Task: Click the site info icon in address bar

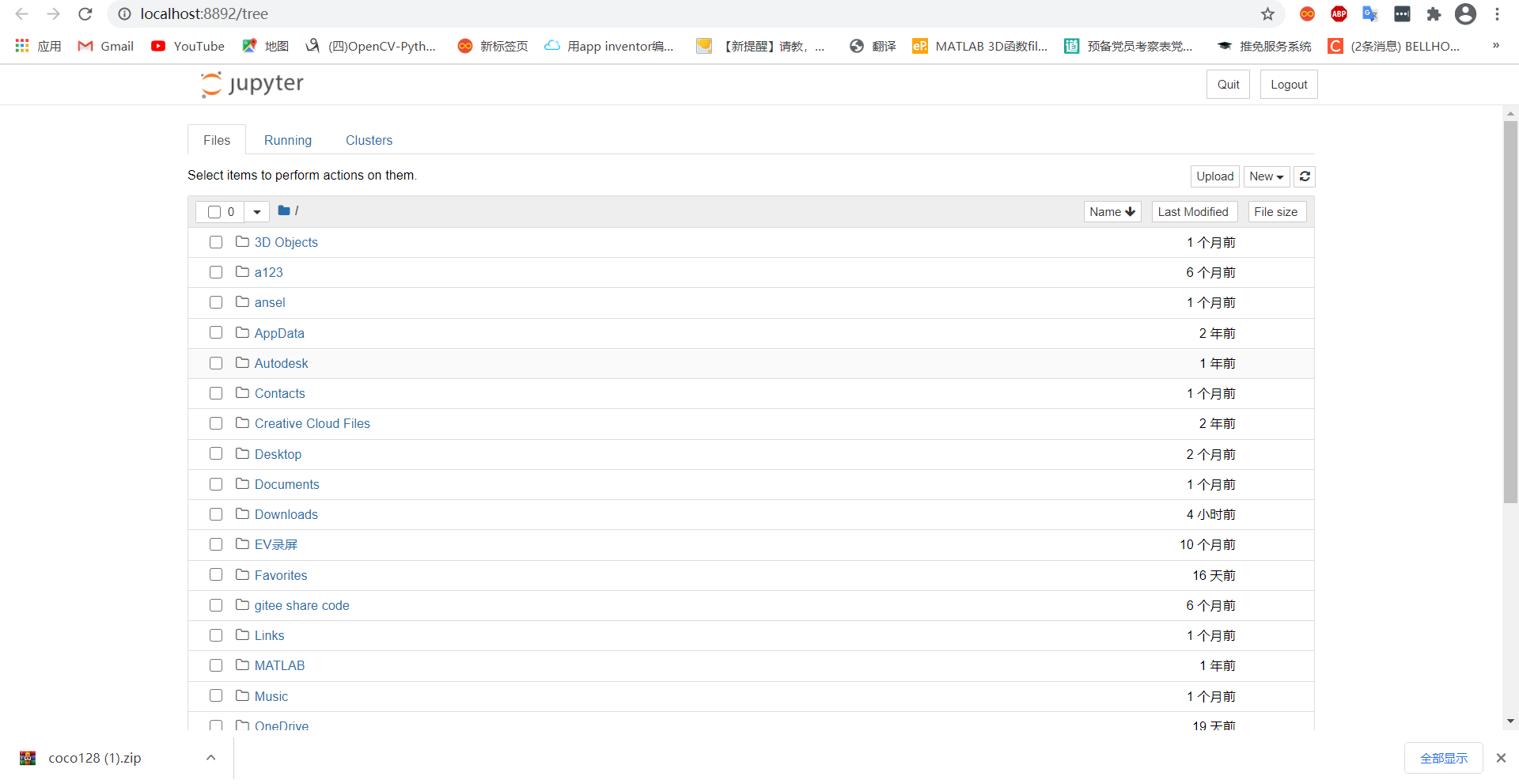Action: (x=124, y=14)
